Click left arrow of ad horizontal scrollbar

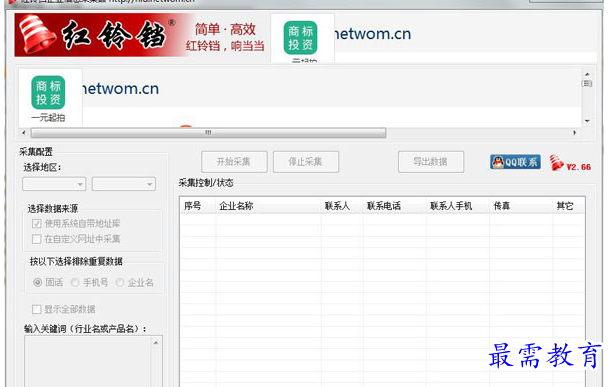(x=24, y=133)
